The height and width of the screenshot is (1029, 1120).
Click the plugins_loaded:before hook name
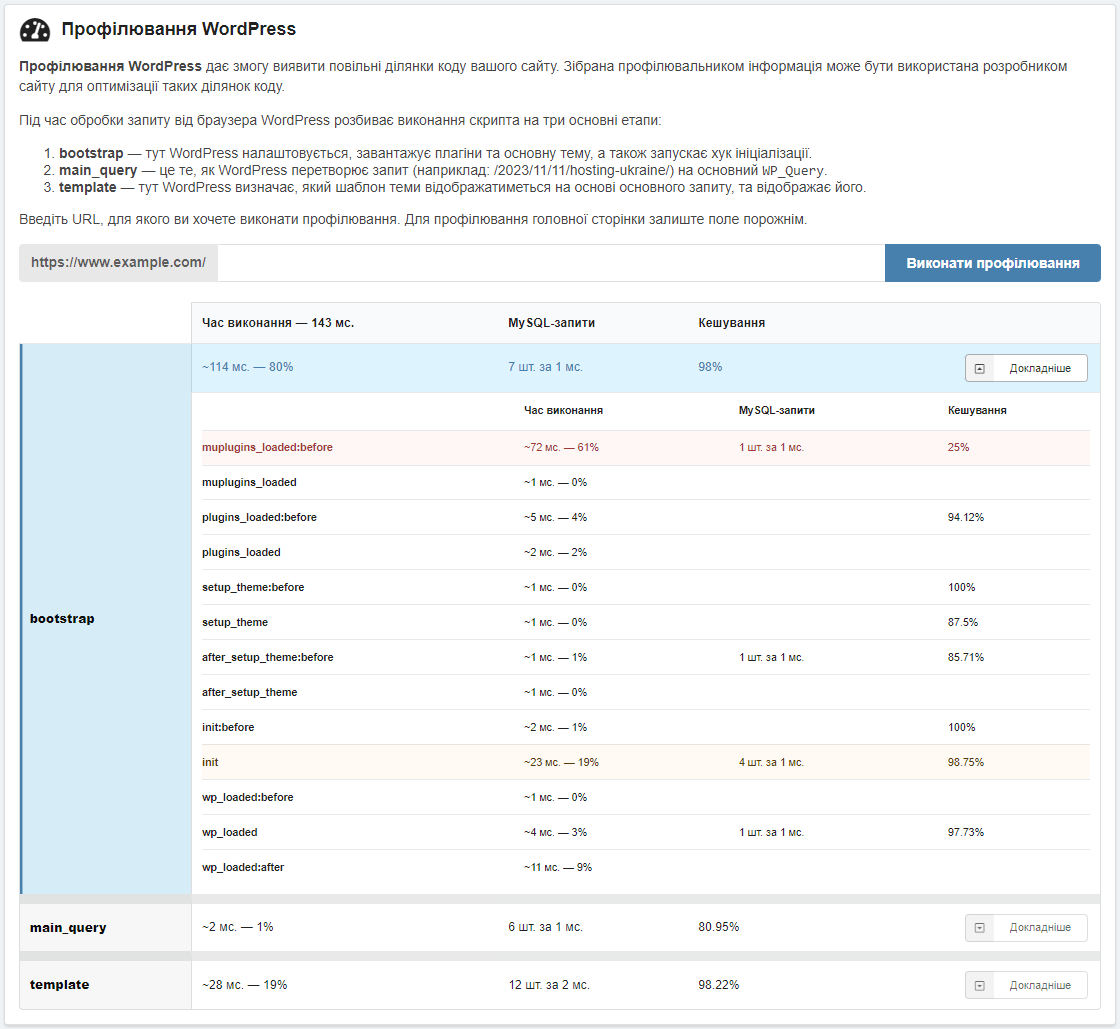pyautogui.click(x=259, y=517)
